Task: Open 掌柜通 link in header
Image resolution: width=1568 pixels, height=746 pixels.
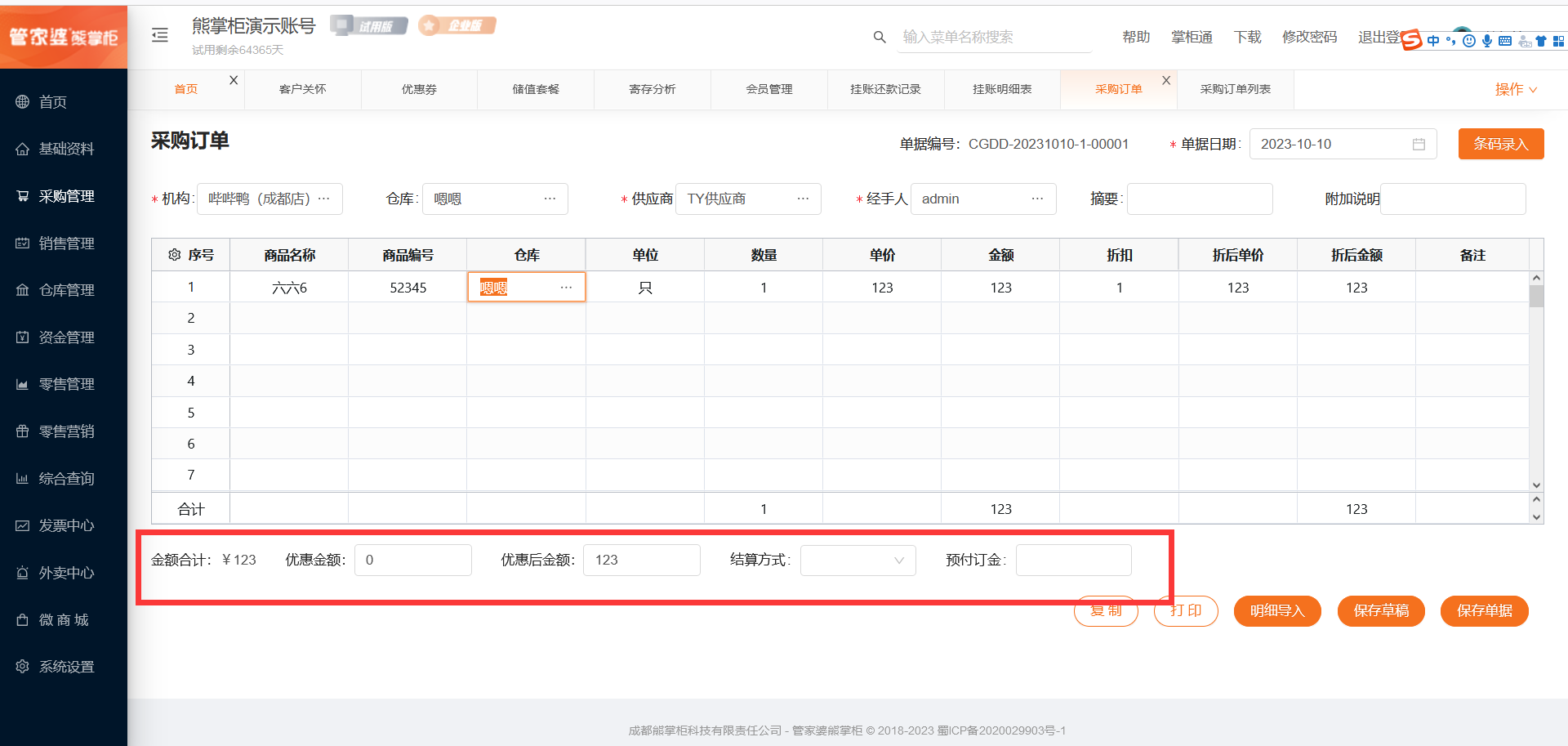Action: coord(1192,37)
